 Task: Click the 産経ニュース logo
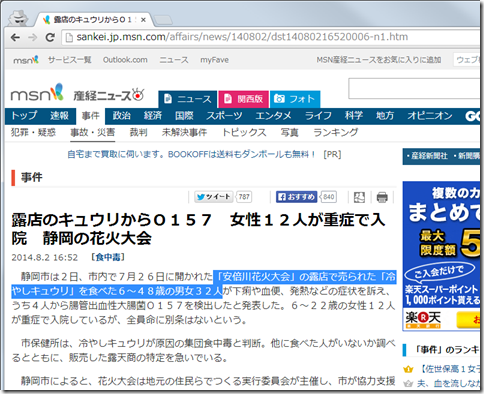click(x=108, y=95)
